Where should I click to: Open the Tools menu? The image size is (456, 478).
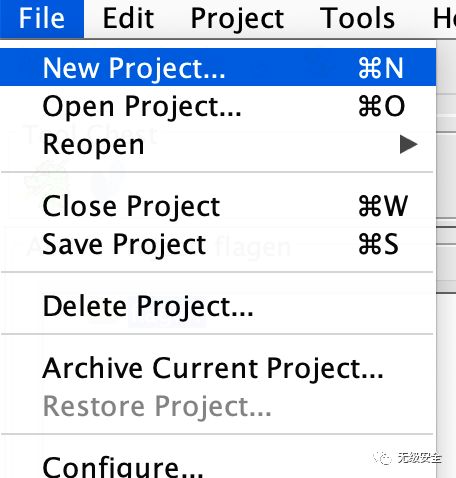[x=357, y=18]
